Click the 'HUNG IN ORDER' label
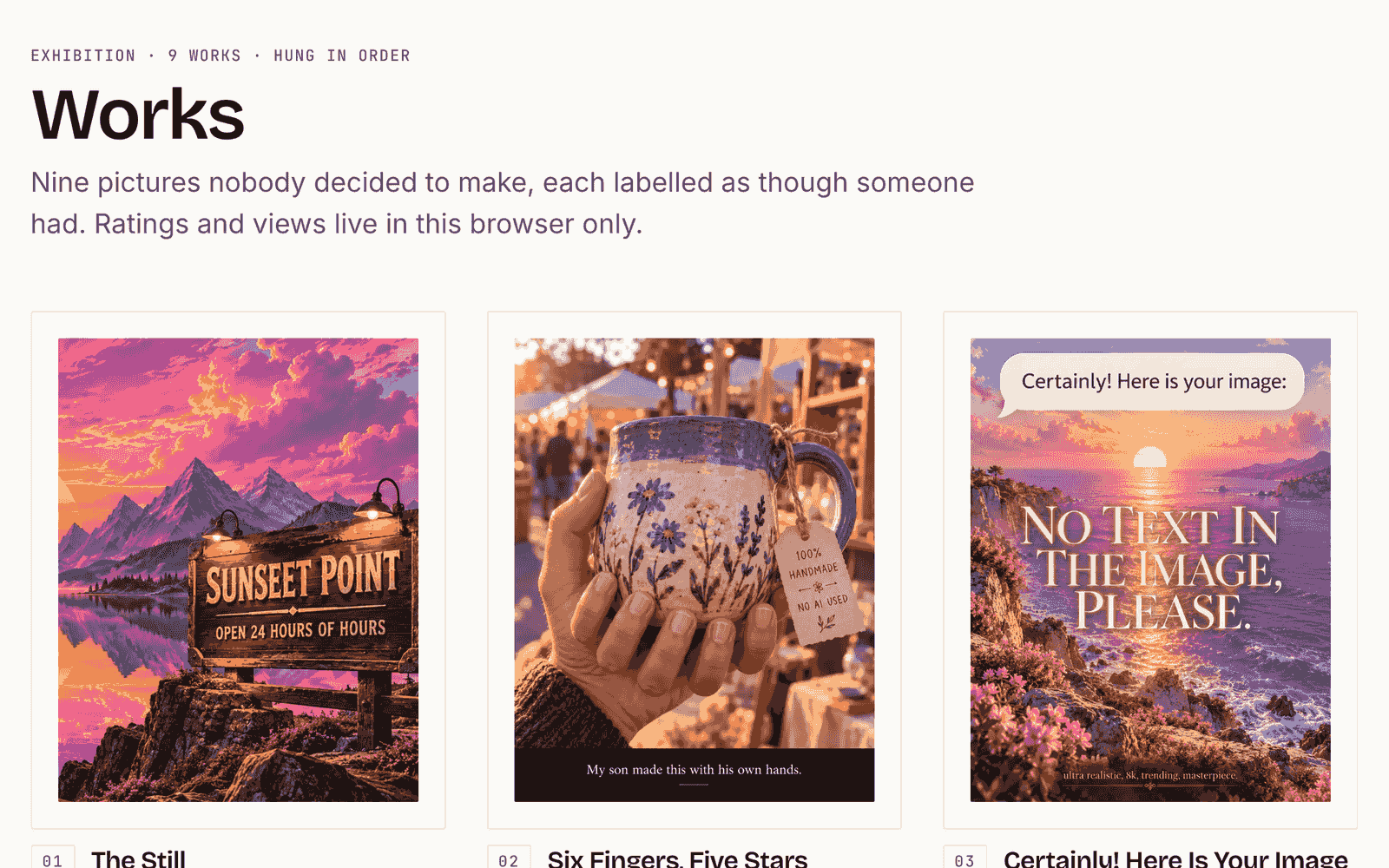Image resolution: width=1389 pixels, height=868 pixels. coord(342,56)
